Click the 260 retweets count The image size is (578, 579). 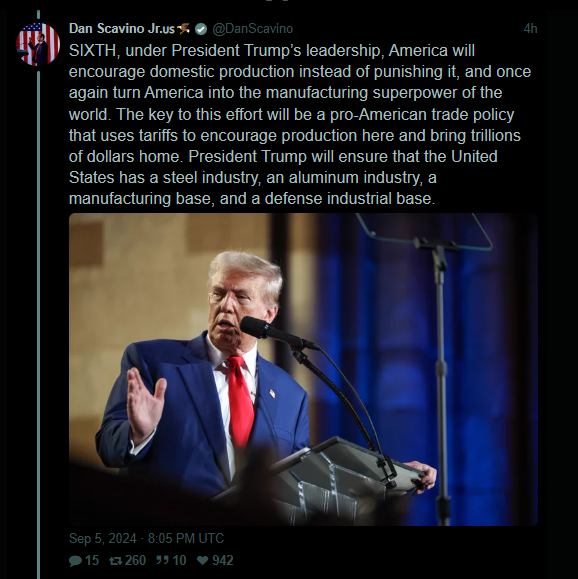coord(136,561)
